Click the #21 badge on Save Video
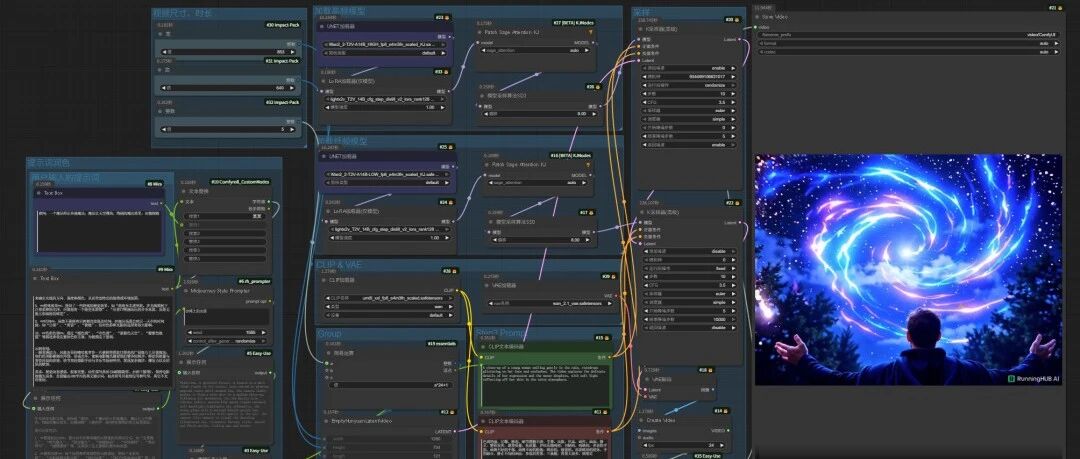Image resolution: width=1080 pixels, height=459 pixels. tap(1055, 8)
